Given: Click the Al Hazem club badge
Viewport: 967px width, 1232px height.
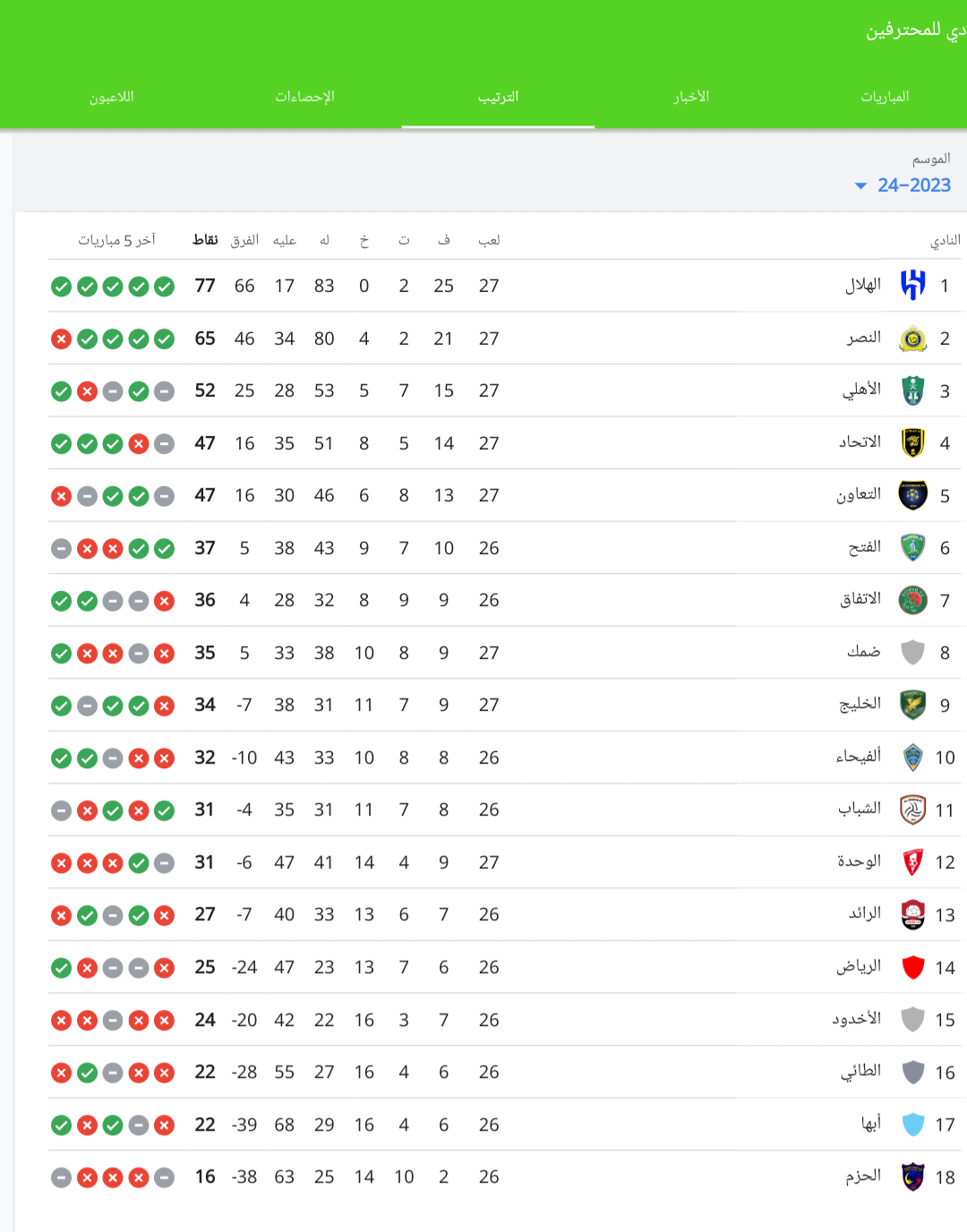Looking at the screenshot, I should [x=912, y=1176].
